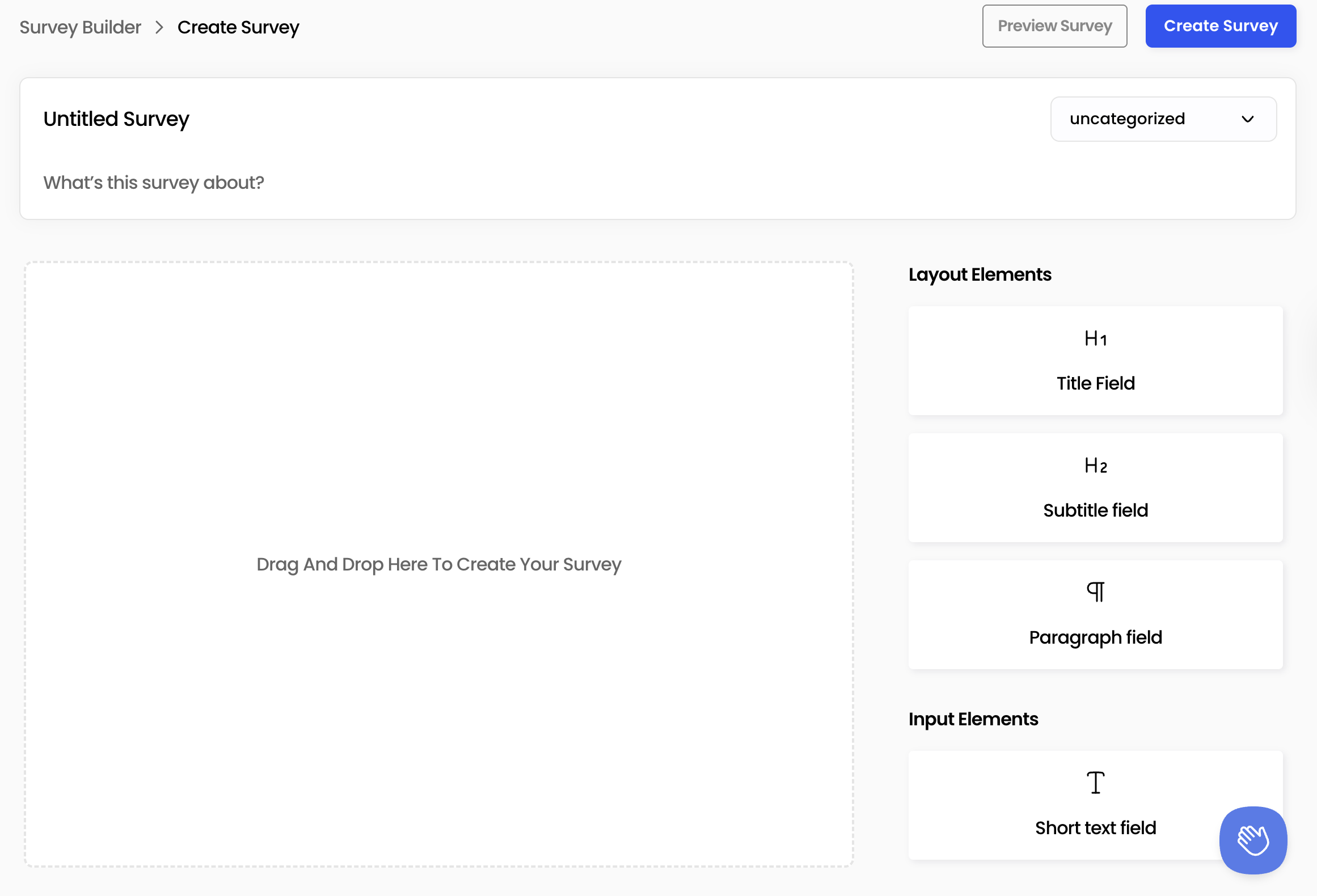Select the Title Field card

1095,361
